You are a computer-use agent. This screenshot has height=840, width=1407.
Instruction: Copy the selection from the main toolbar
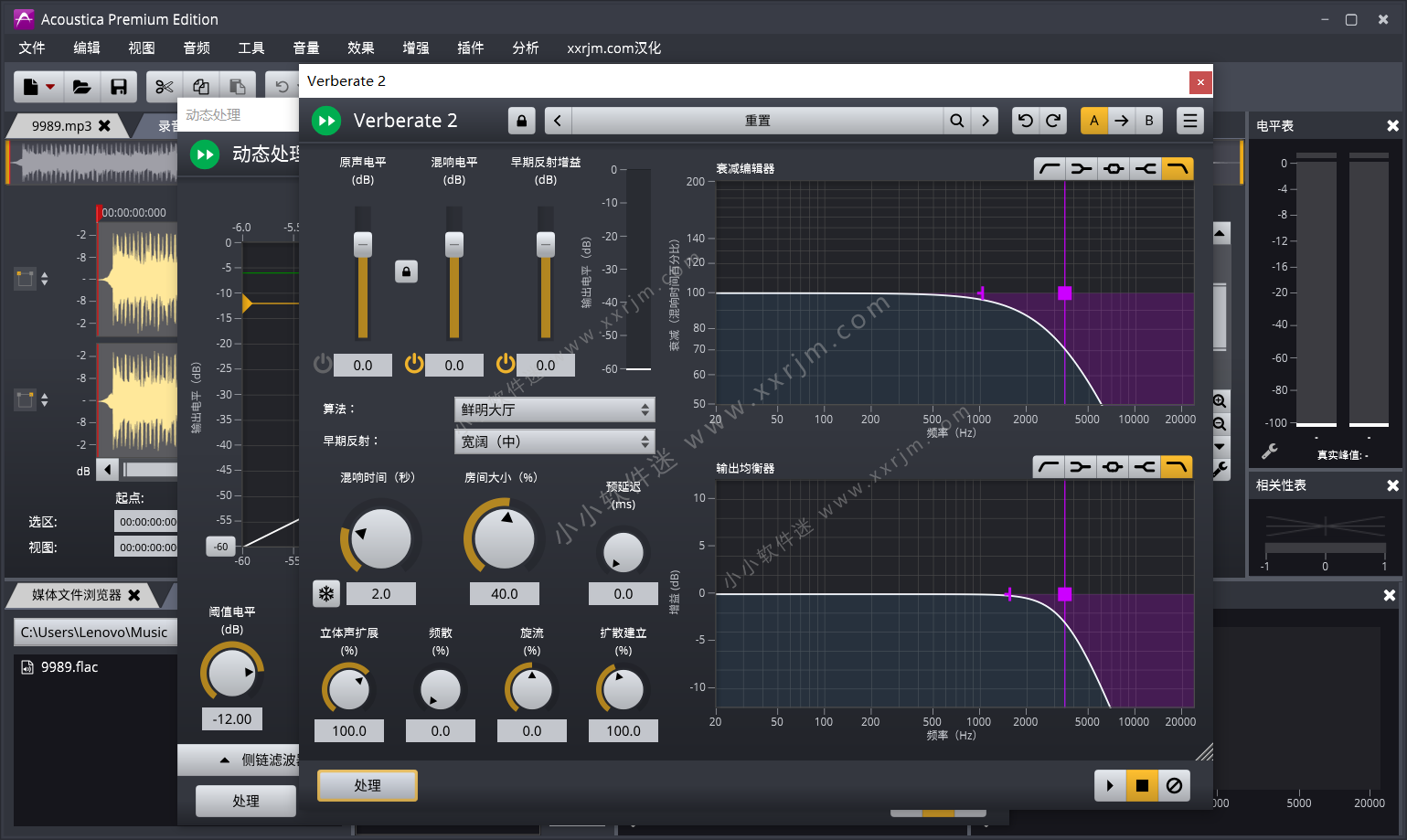(x=201, y=87)
